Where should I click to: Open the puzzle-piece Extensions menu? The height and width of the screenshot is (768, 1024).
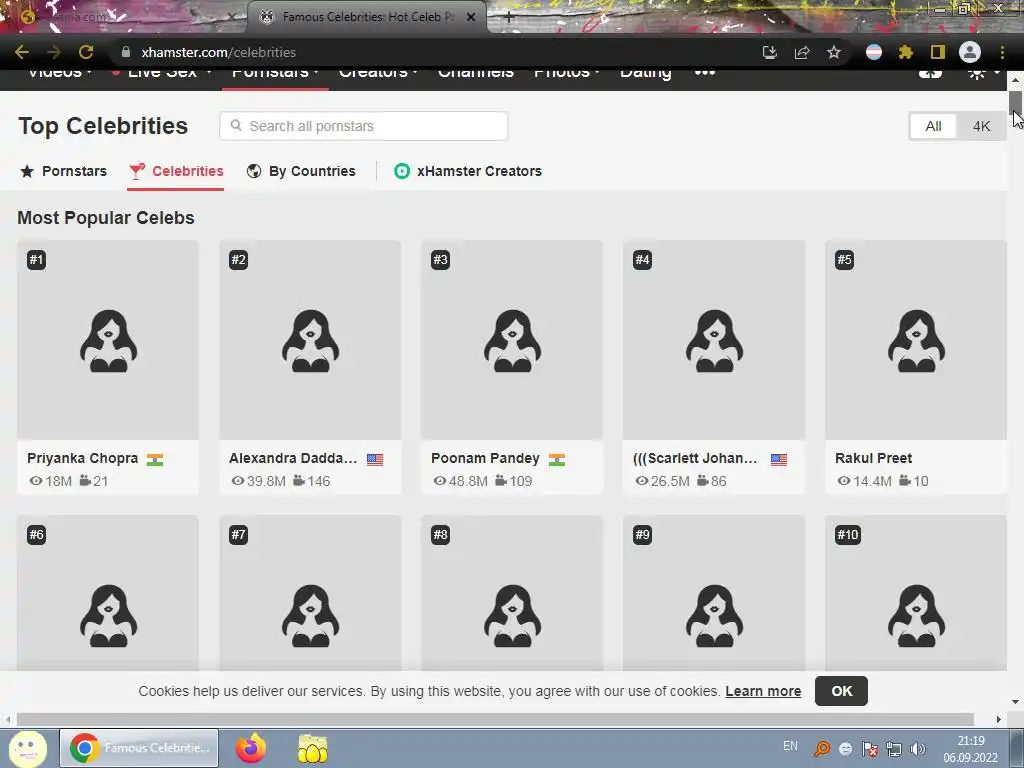[x=905, y=52]
